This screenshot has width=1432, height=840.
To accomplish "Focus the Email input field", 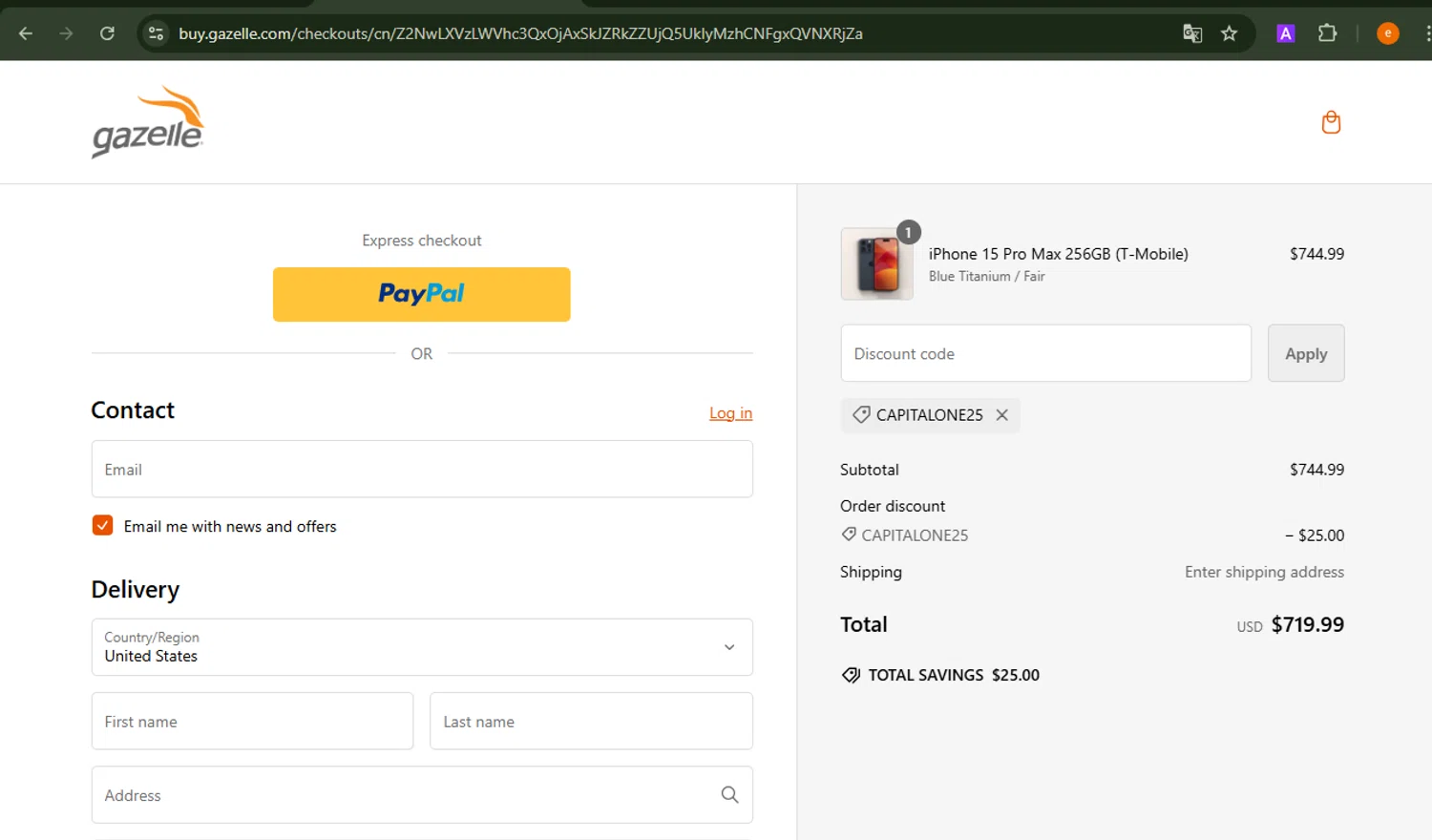I will (x=422, y=469).
